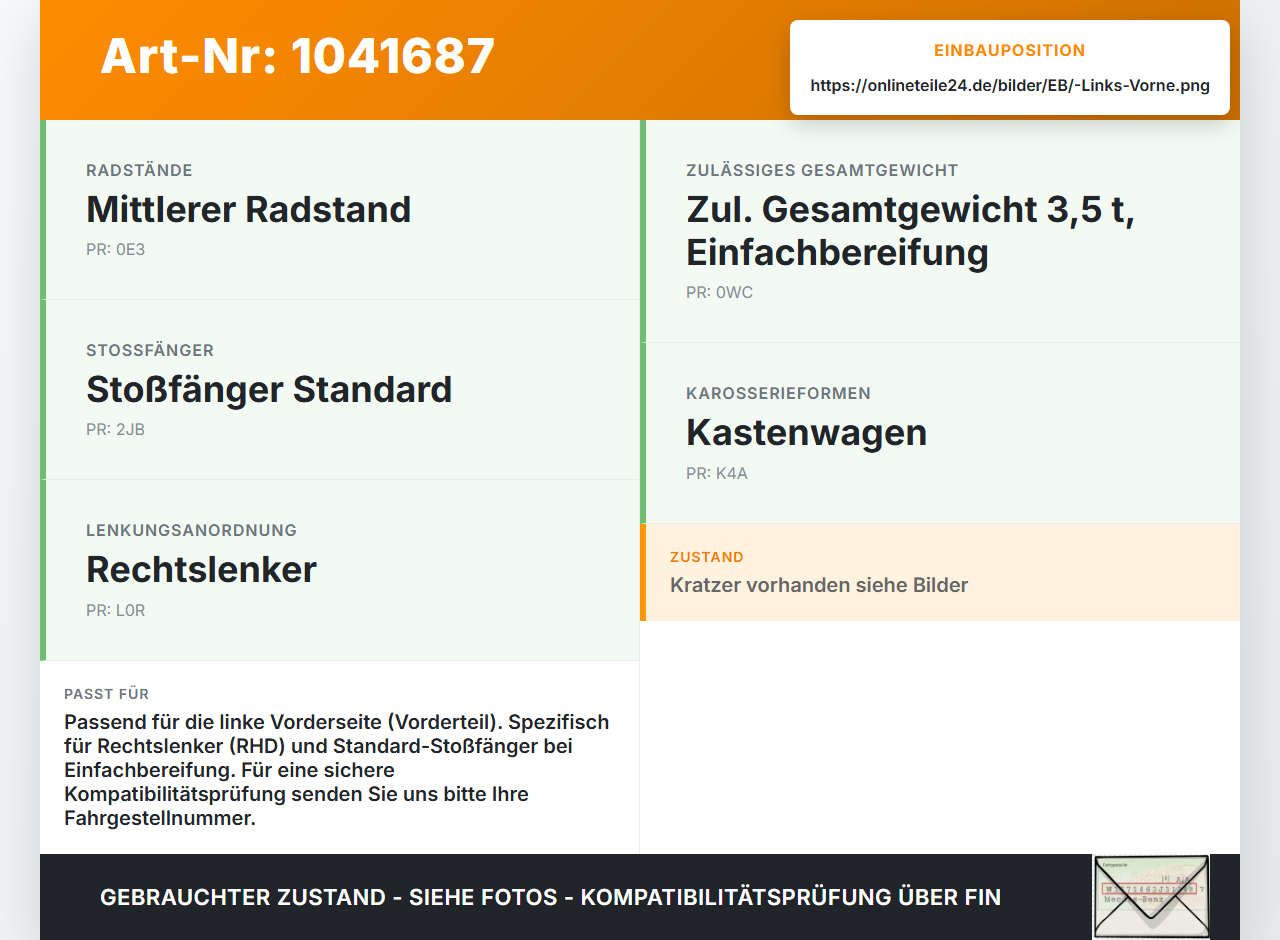The width and height of the screenshot is (1280, 940).
Task: Click 'Kratzer vorhanden siehe Bilder' text
Action: pyautogui.click(x=819, y=585)
